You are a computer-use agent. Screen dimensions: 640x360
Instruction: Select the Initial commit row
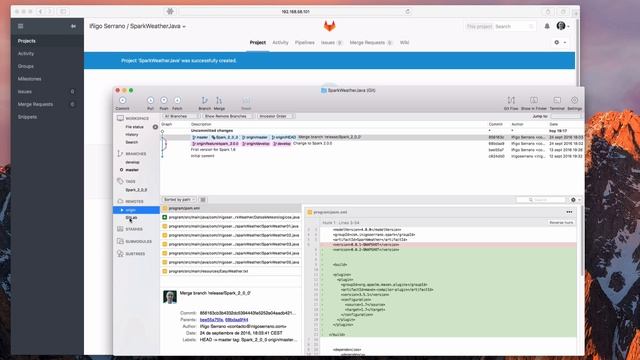click(x=372, y=156)
